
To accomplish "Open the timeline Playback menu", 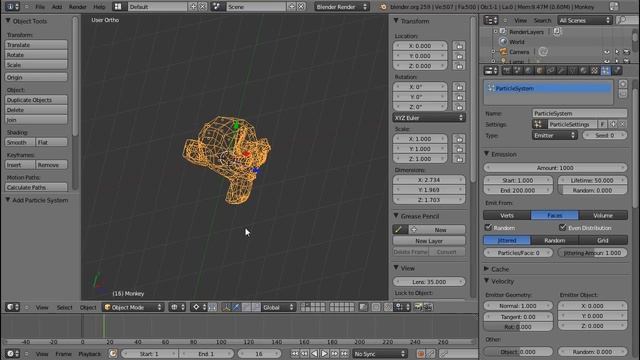I will pyautogui.click(x=89, y=354).
